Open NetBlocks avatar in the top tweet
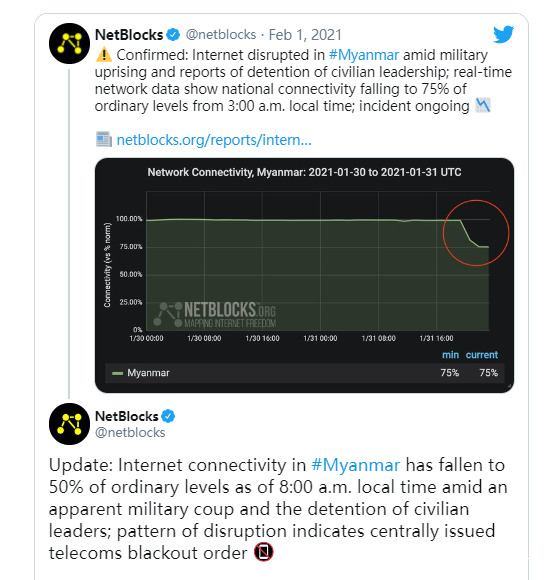The width and height of the screenshot is (557, 580). [x=69, y=43]
